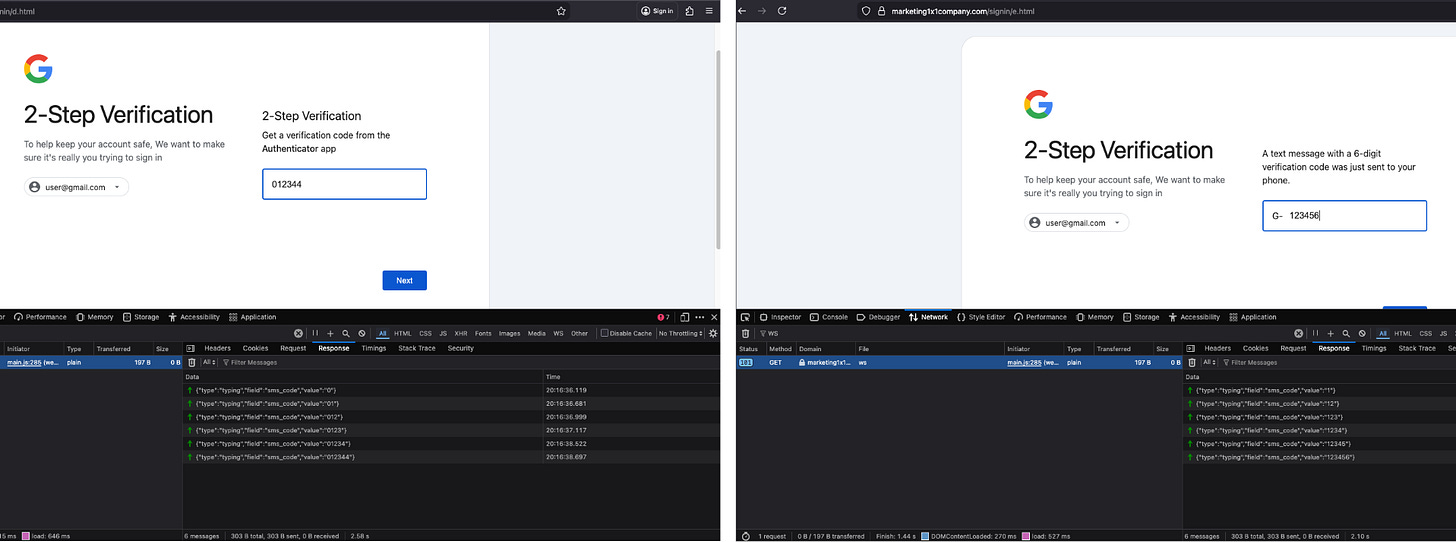The height and width of the screenshot is (542, 1456).
Task: Open hamburger menu in left browser
Action: 710,11
